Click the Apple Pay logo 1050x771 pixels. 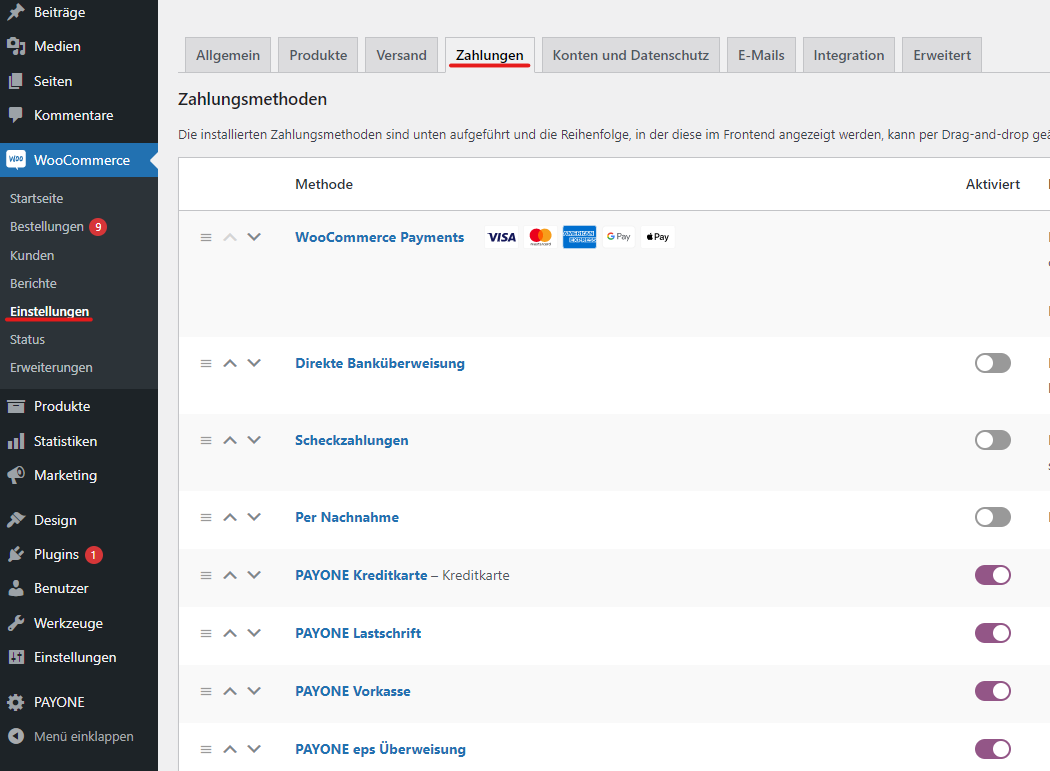[658, 237]
